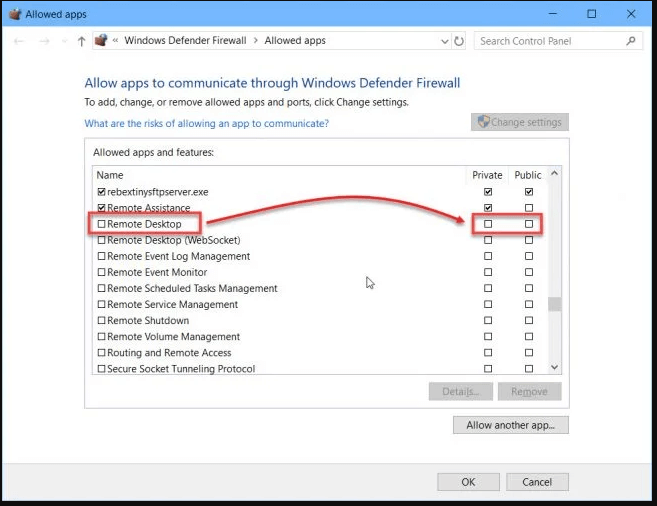Select the Remote Shutdown row text
Image resolution: width=657 pixels, height=506 pixels.
(x=148, y=321)
